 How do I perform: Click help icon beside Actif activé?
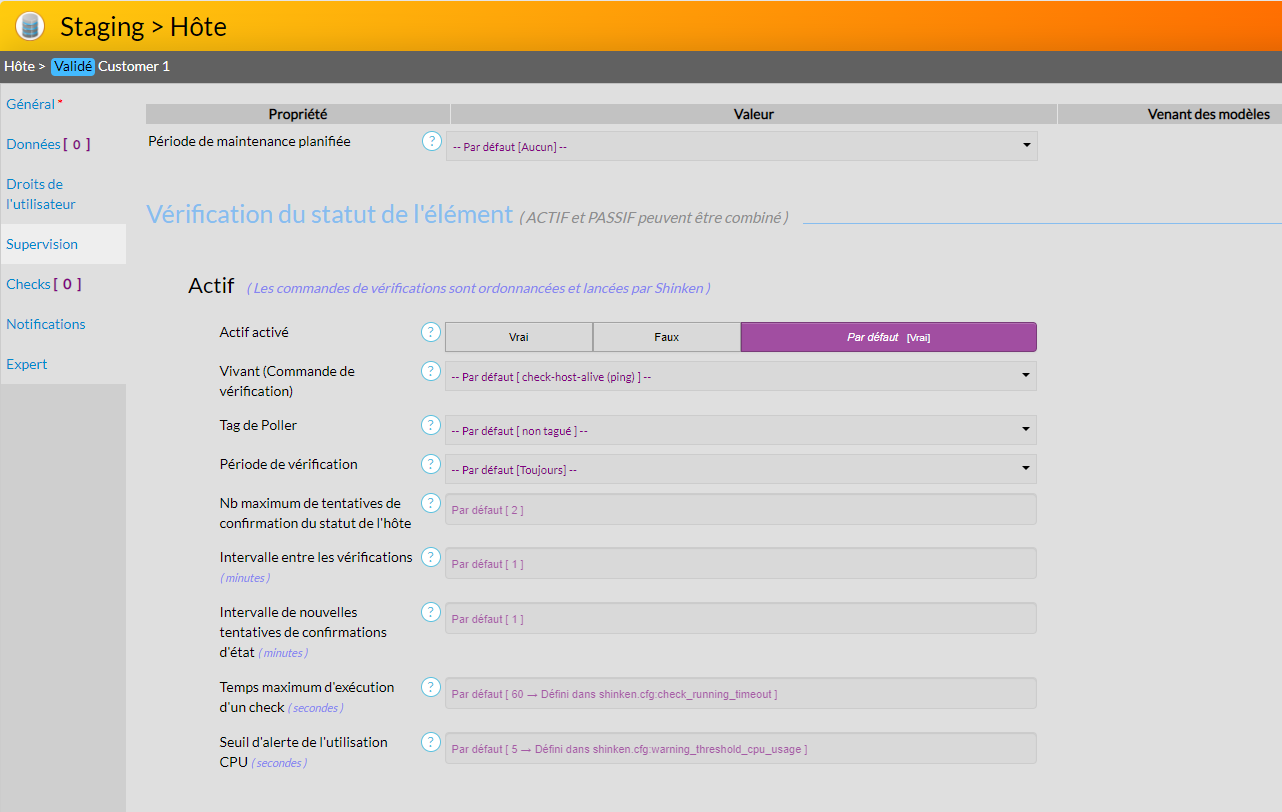tap(431, 332)
